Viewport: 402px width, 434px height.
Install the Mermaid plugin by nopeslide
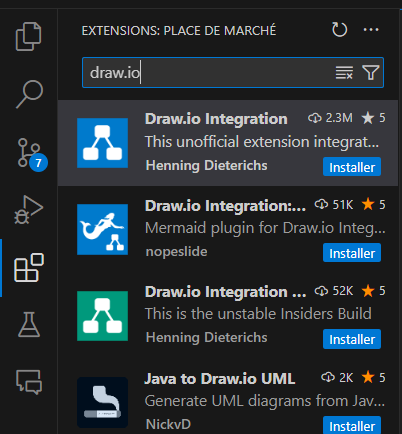pyautogui.click(x=352, y=253)
